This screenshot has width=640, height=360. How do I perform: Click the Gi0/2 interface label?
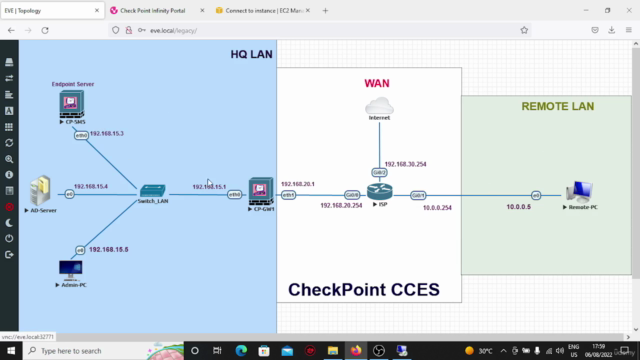(379, 173)
